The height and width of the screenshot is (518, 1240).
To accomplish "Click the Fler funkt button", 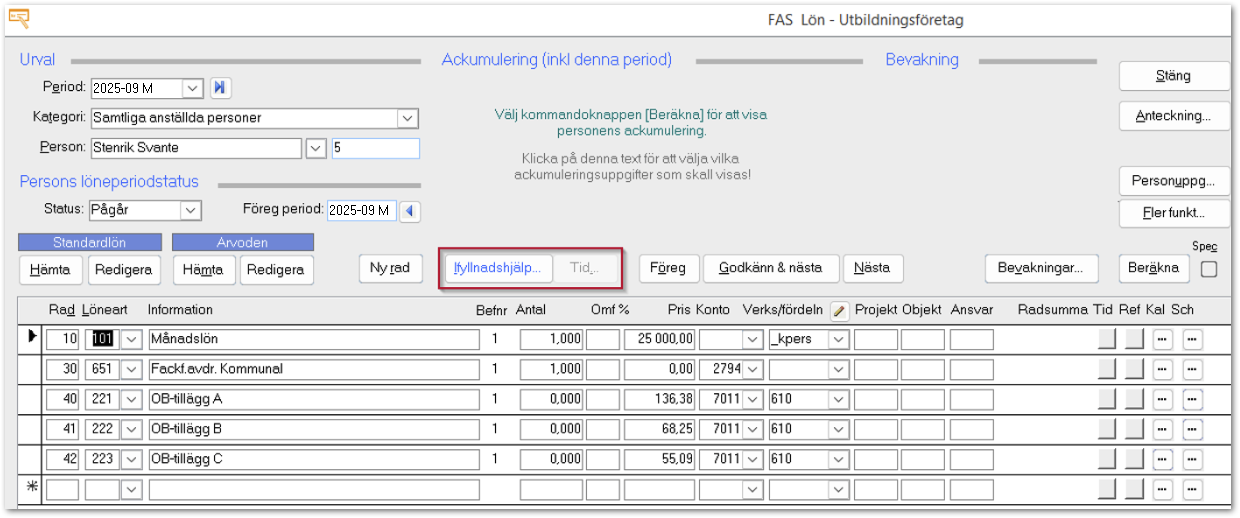I will 1173,213.
